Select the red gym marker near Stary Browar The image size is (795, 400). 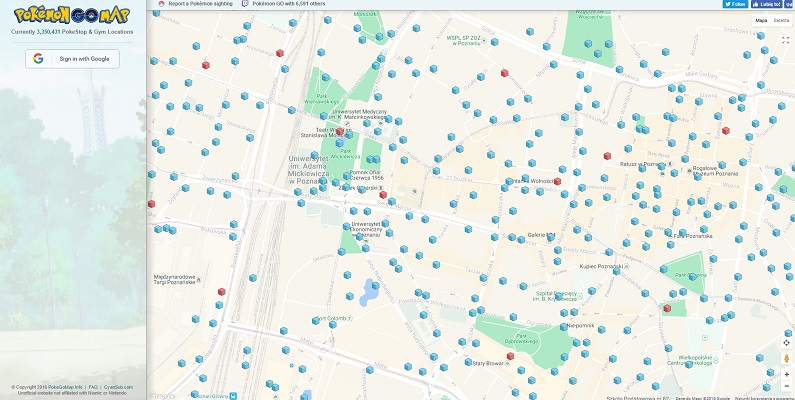point(511,355)
